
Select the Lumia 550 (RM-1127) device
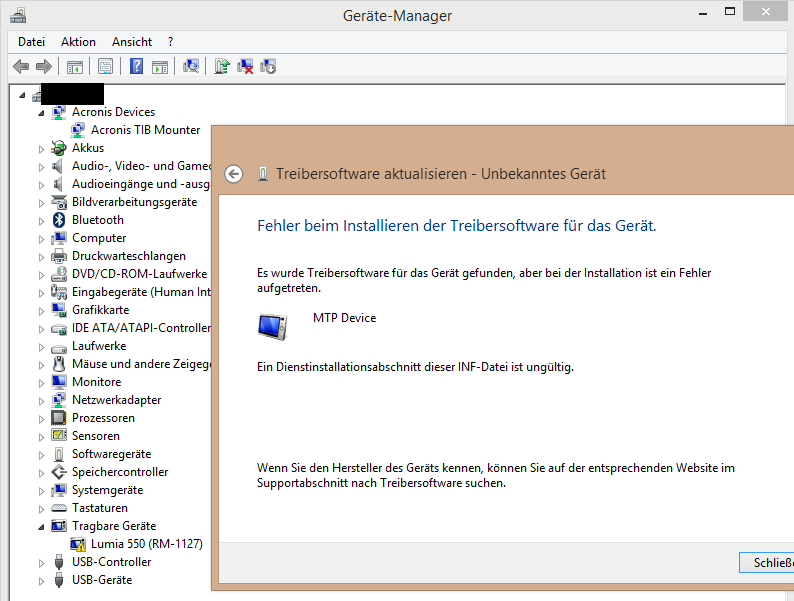pyautogui.click(x=146, y=544)
